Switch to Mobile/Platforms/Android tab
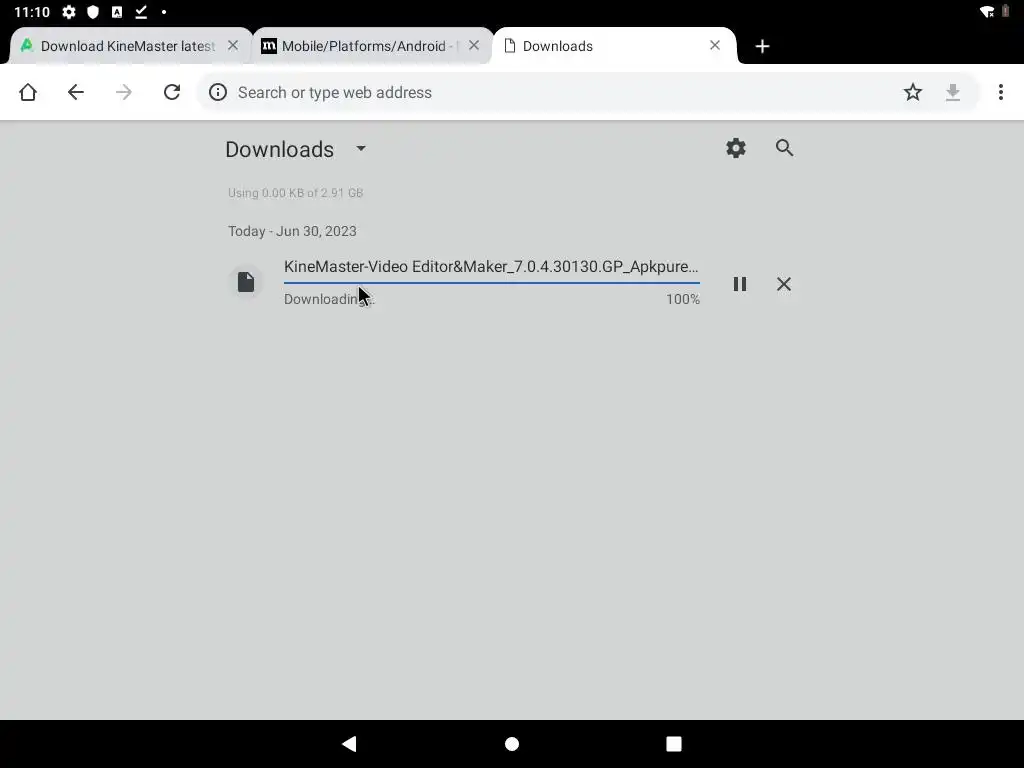Image resolution: width=1024 pixels, height=768 pixels. [x=370, y=46]
